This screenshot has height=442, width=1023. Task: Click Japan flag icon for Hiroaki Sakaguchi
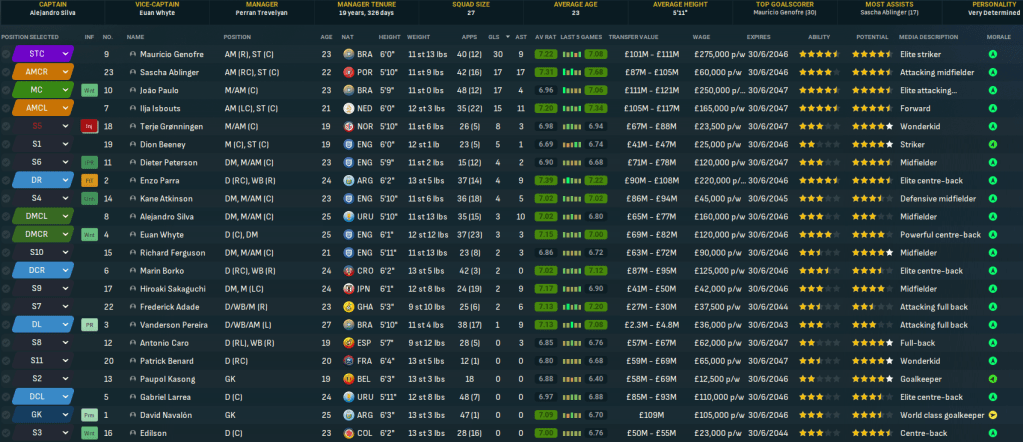[348, 288]
